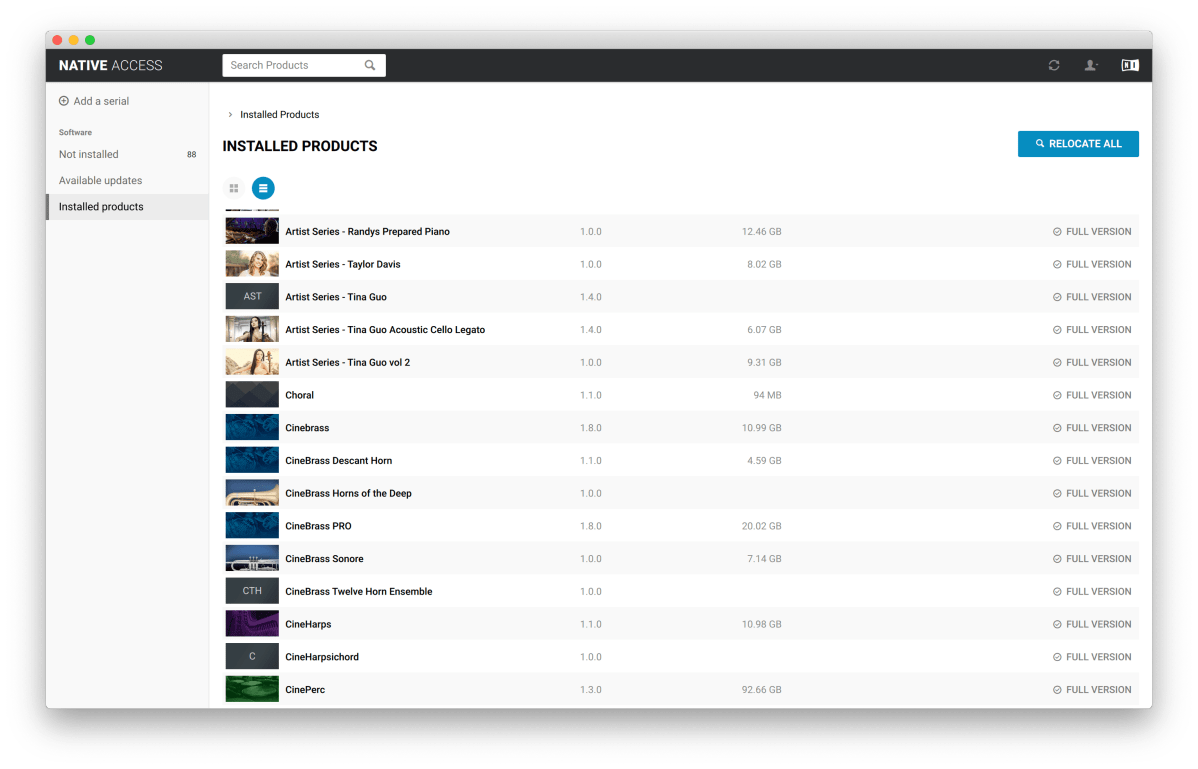The image size is (1198, 769).
Task: Click the AST placeholder thumbnail
Action: pos(252,297)
